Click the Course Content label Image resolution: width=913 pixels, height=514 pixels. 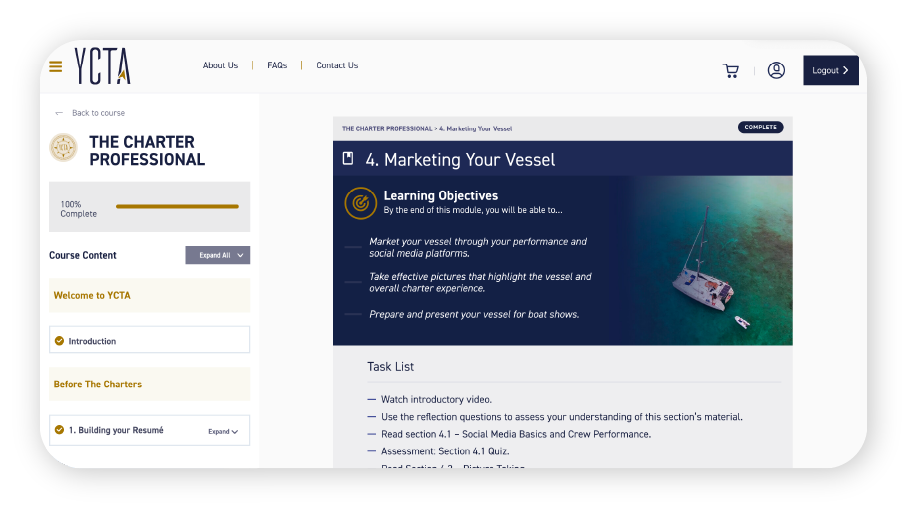(x=83, y=255)
